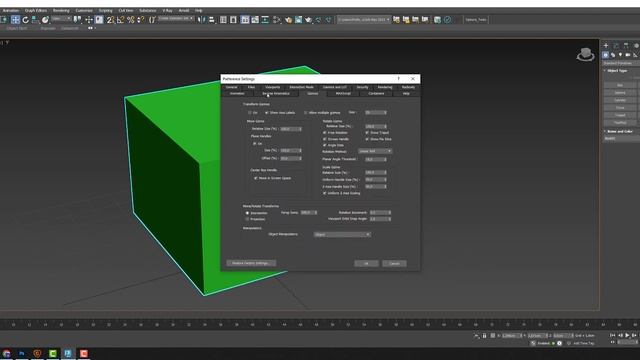
Task: Click the selection lock icon in status bar
Action: pos(484,336)
